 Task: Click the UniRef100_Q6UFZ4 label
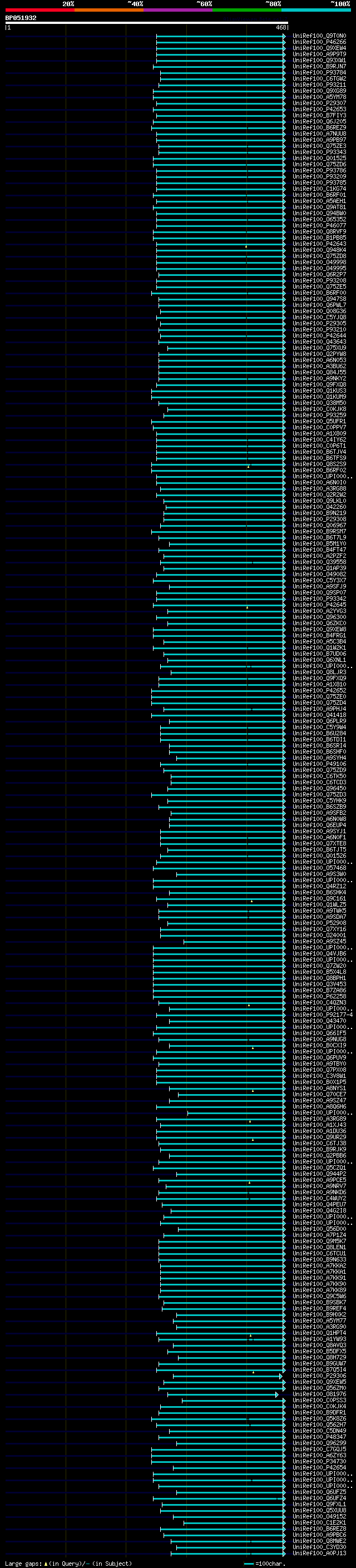319,1498
